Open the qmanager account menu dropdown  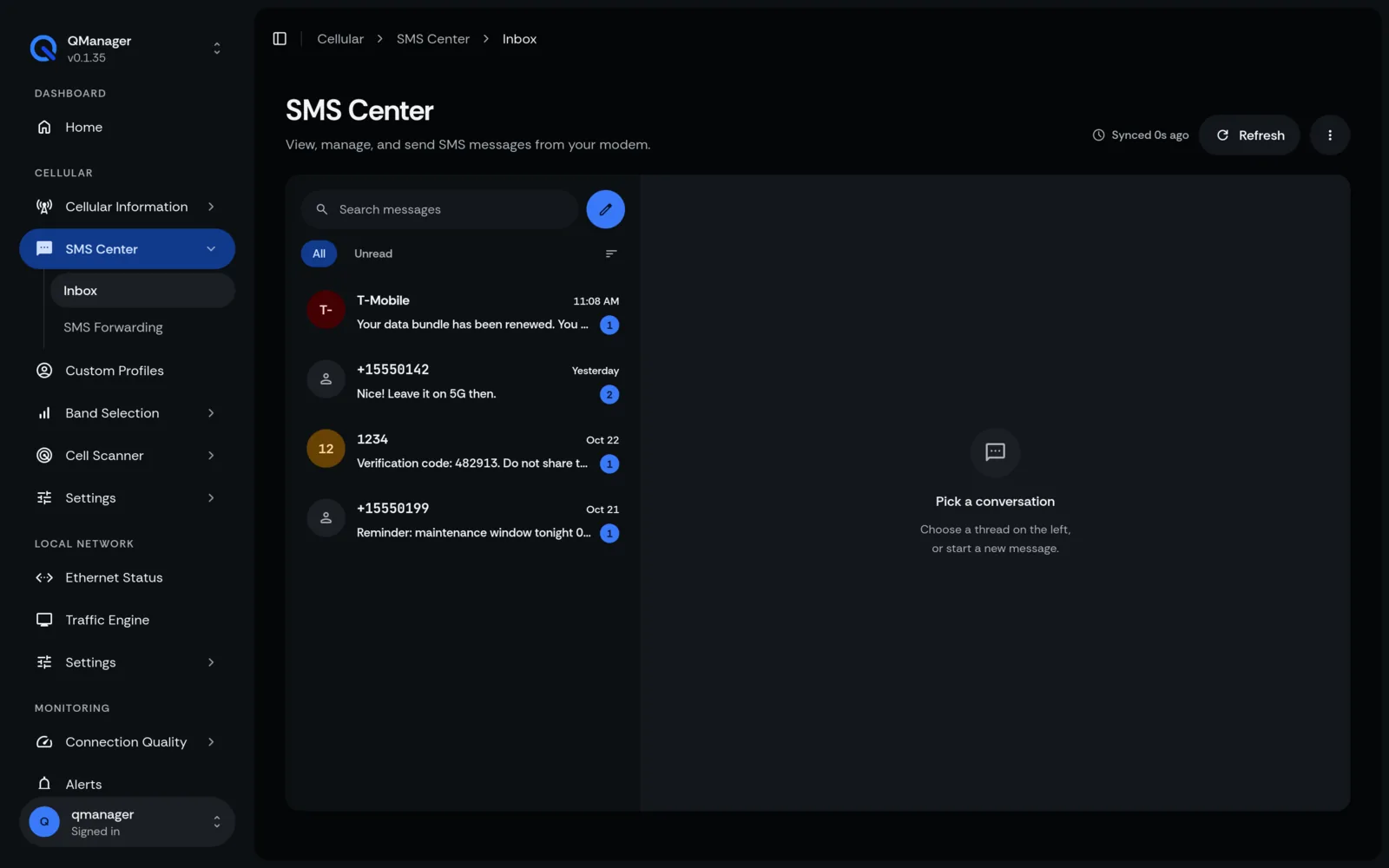click(217, 822)
